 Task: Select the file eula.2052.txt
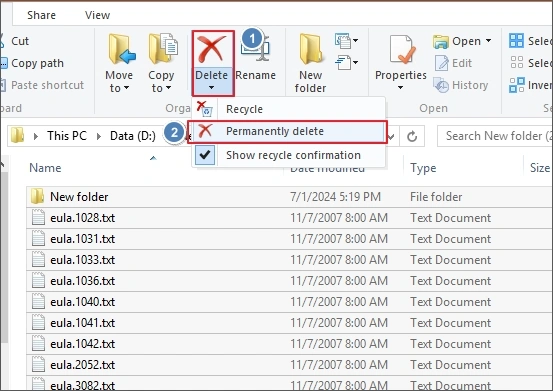point(289,365)
